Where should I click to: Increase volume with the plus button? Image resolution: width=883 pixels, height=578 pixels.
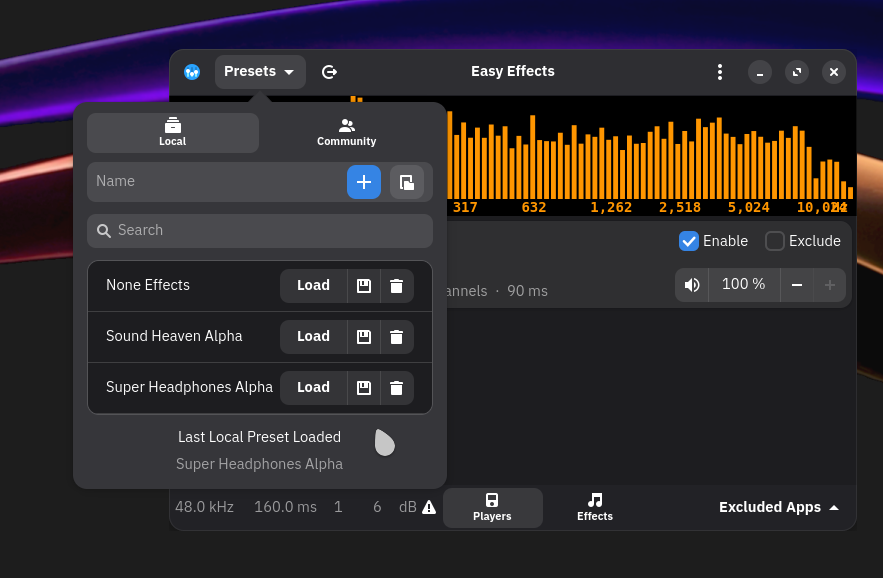click(830, 285)
